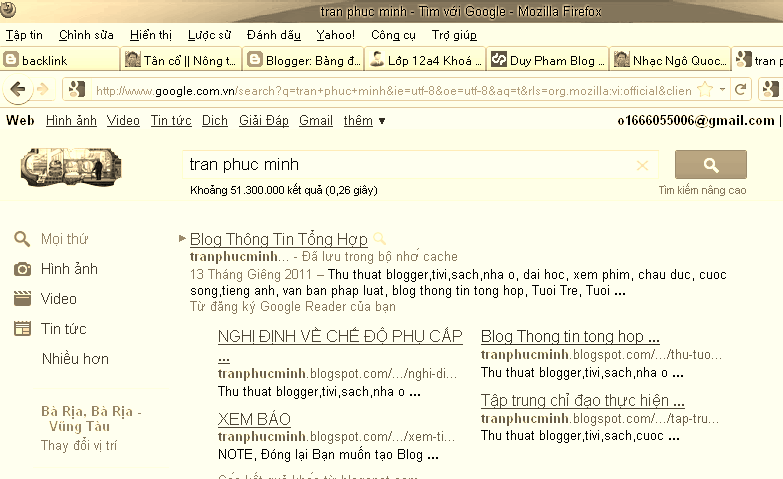This screenshot has height=479, width=783.
Task: Switch to the 'Blogger: Bảng đ...' tab
Action: tap(304, 60)
